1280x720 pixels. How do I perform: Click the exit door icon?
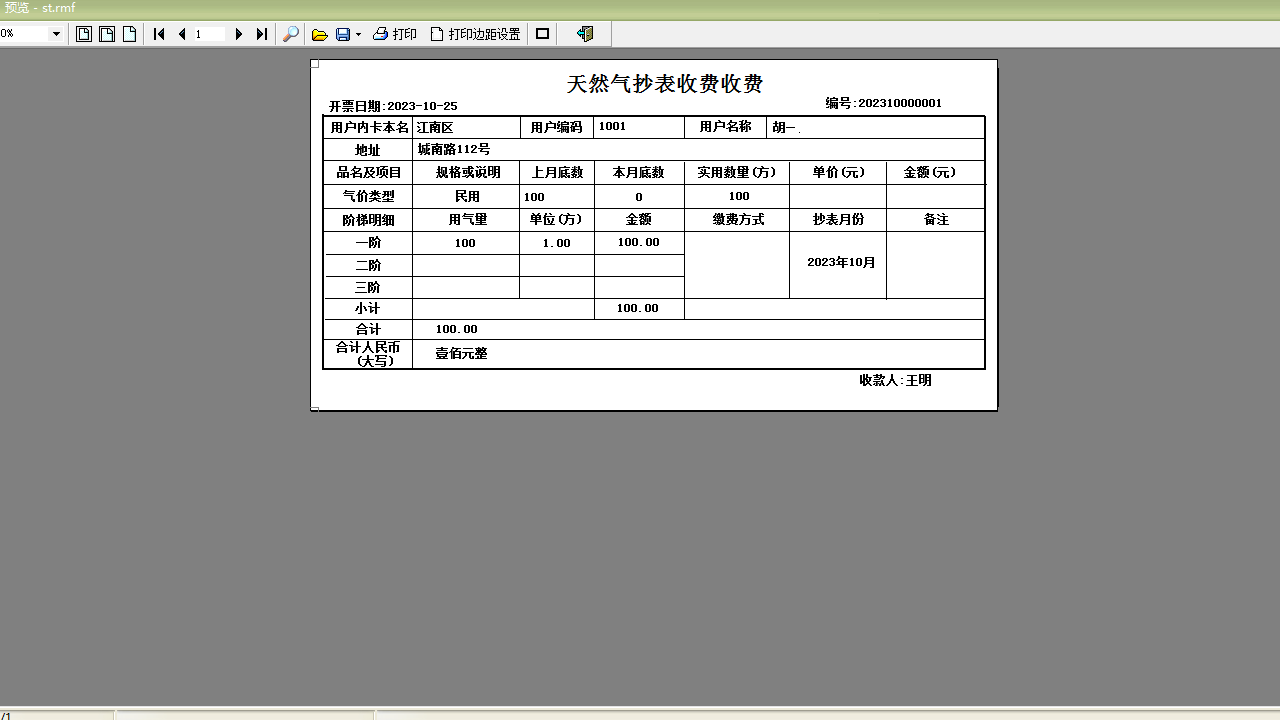tap(586, 34)
